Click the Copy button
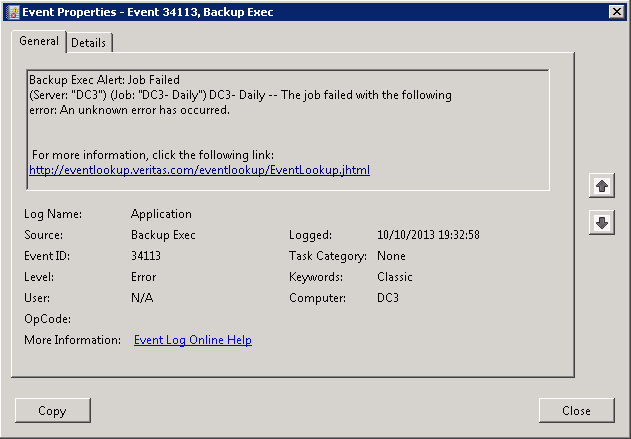The width and height of the screenshot is (631, 439). click(x=53, y=410)
